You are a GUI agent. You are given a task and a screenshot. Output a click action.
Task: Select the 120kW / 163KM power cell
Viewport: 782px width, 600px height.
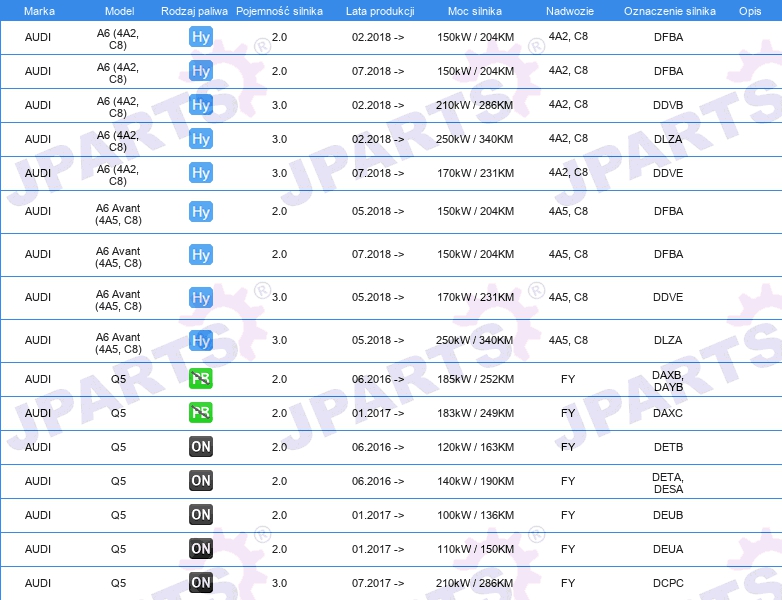pyautogui.click(x=475, y=447)
